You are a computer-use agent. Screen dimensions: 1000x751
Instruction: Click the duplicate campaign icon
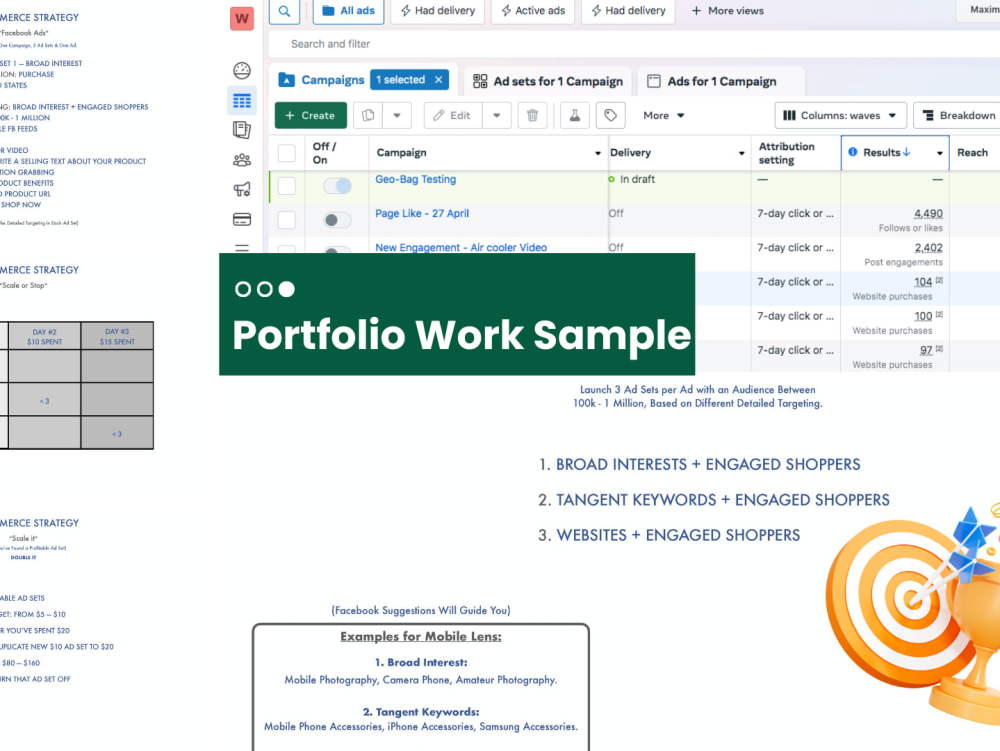click(368, 115)
